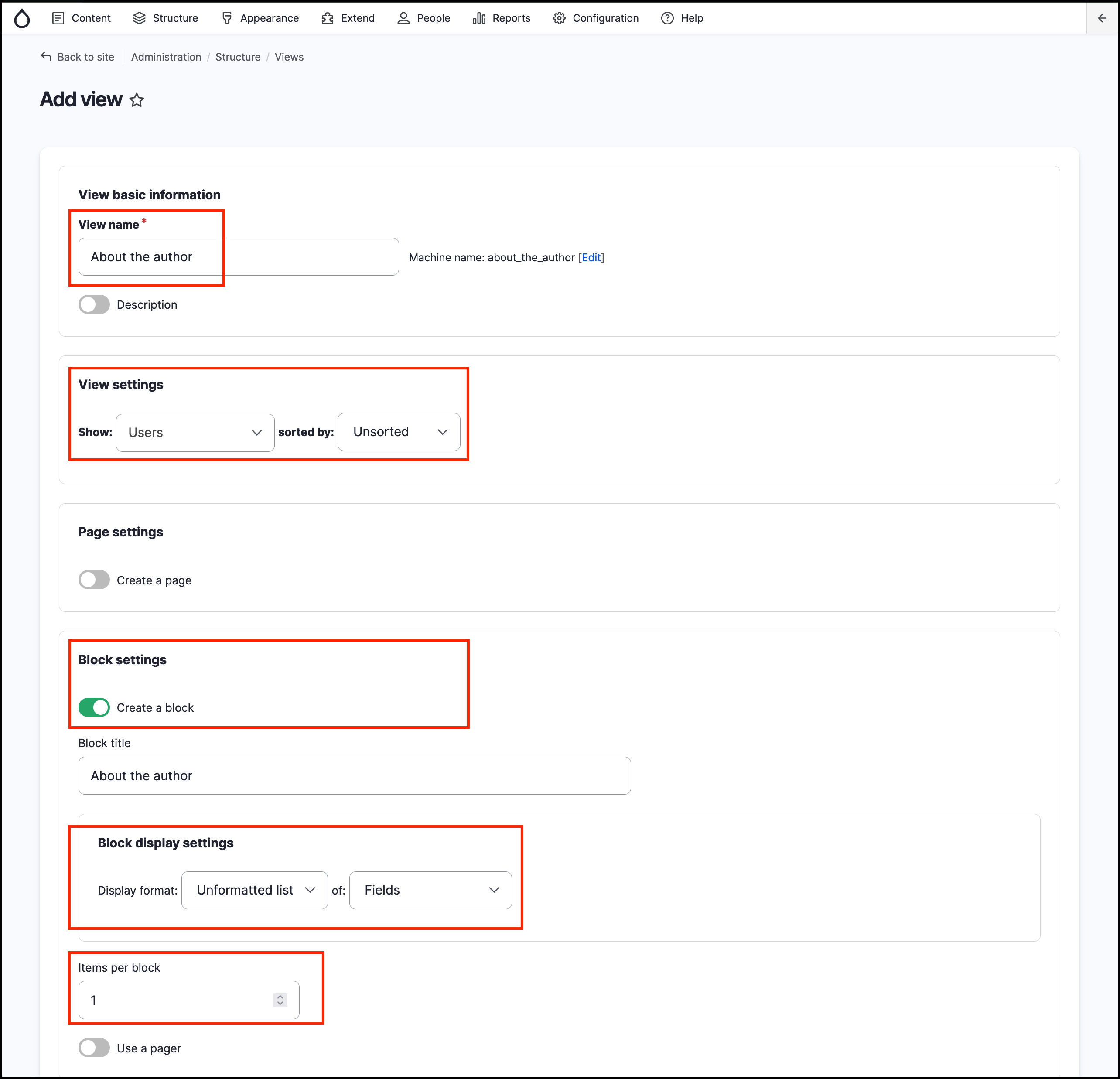Click the Reports bar-chart icon
1120x1079 pixels.
click(x=479, y=18)
